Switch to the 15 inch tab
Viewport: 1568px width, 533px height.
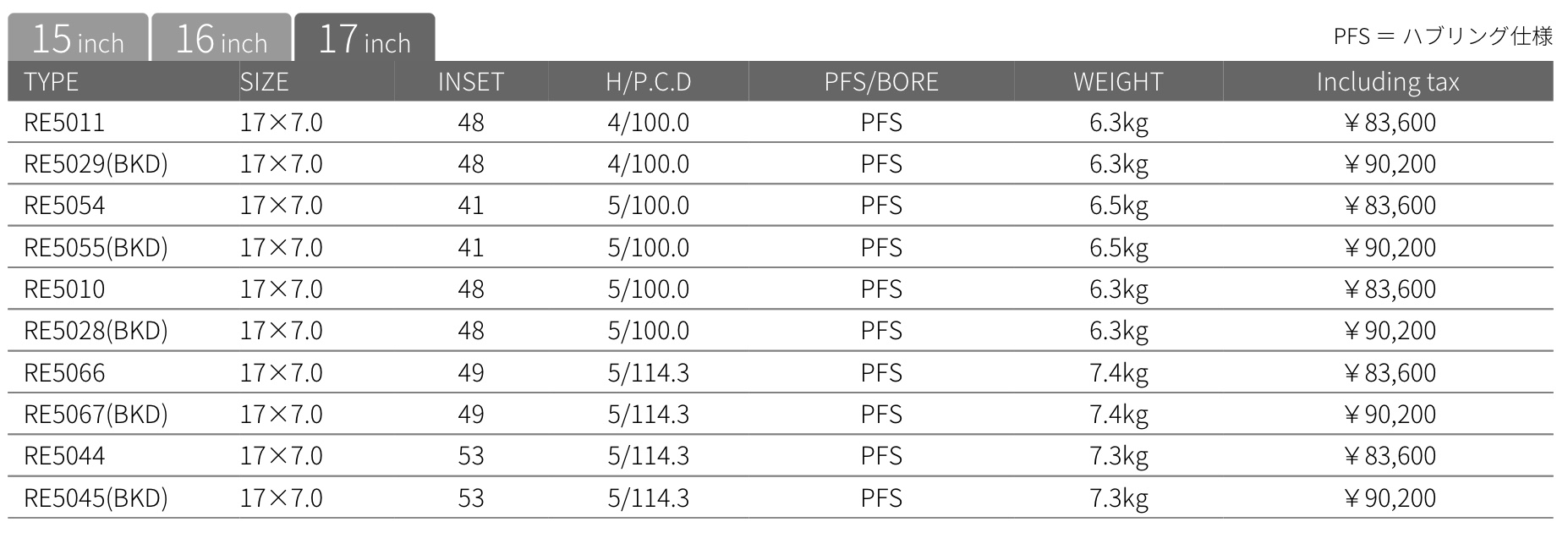[x=78, y=38]
